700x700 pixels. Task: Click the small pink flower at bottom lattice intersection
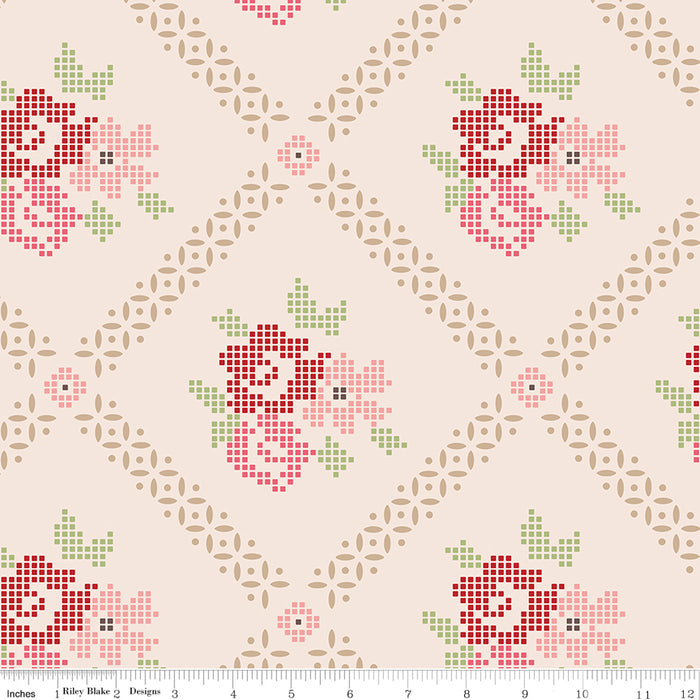298,622
